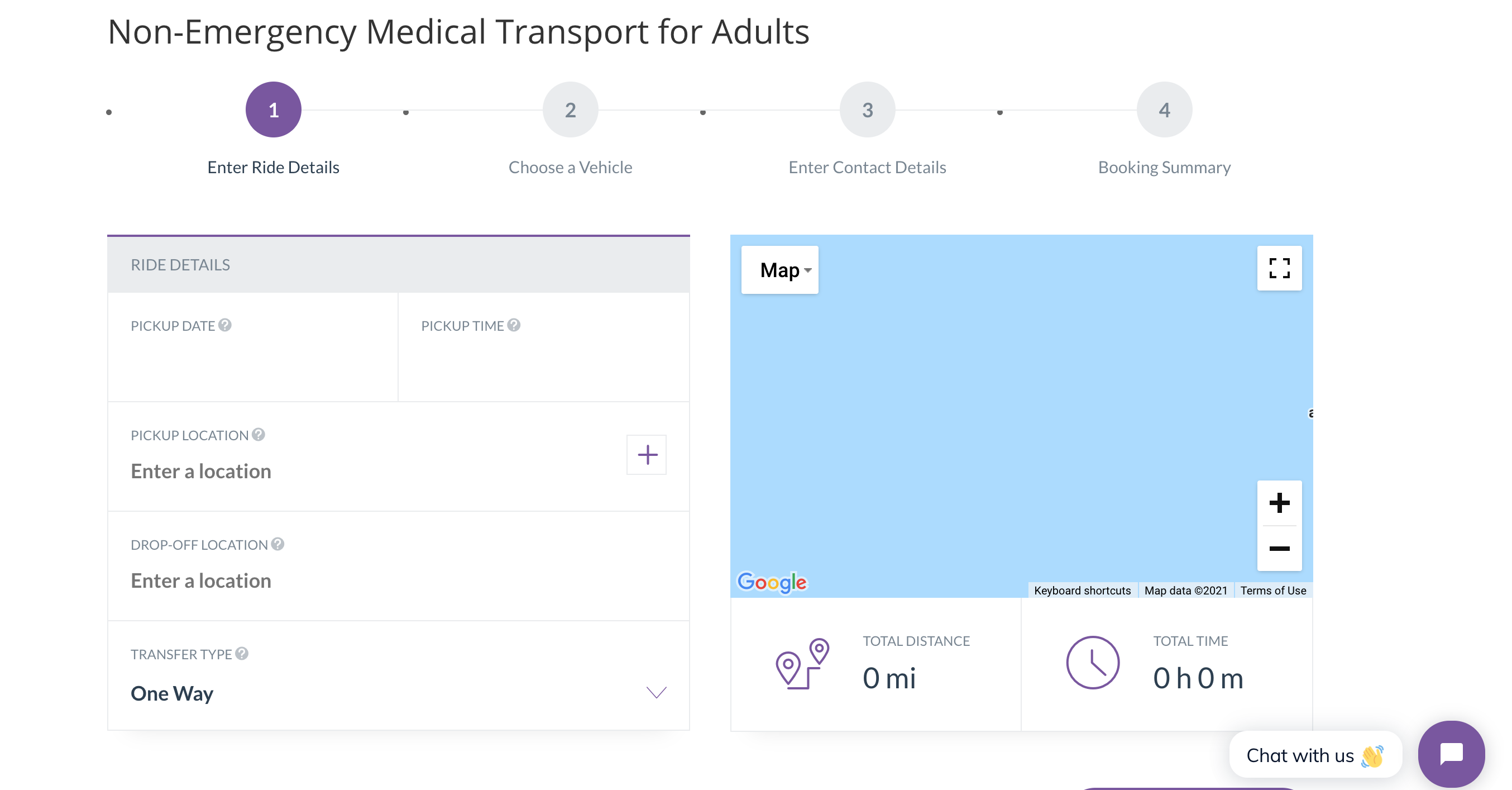Show help for Transfer Type

(x=242, y=653)
